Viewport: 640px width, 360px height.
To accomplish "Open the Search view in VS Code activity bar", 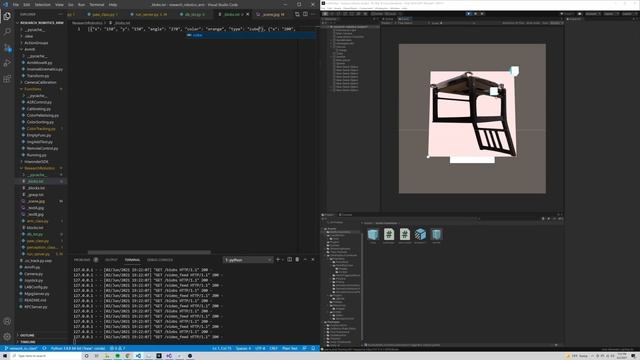I will [7, 31].
